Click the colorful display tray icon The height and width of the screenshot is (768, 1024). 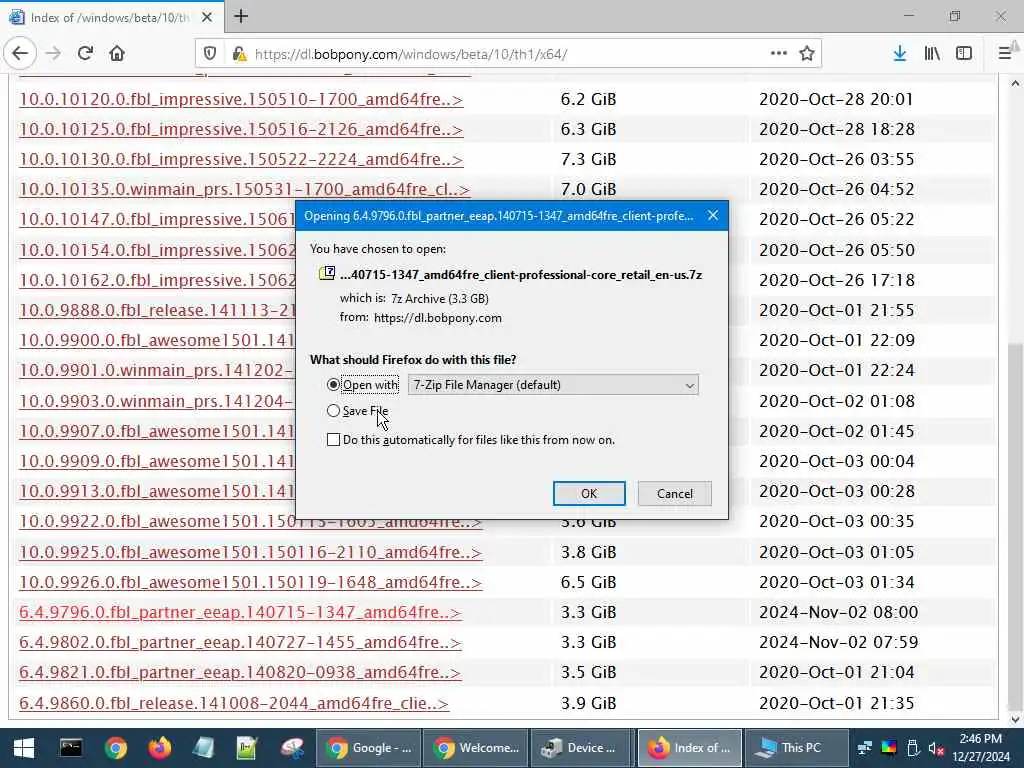(x=889, y=748)
